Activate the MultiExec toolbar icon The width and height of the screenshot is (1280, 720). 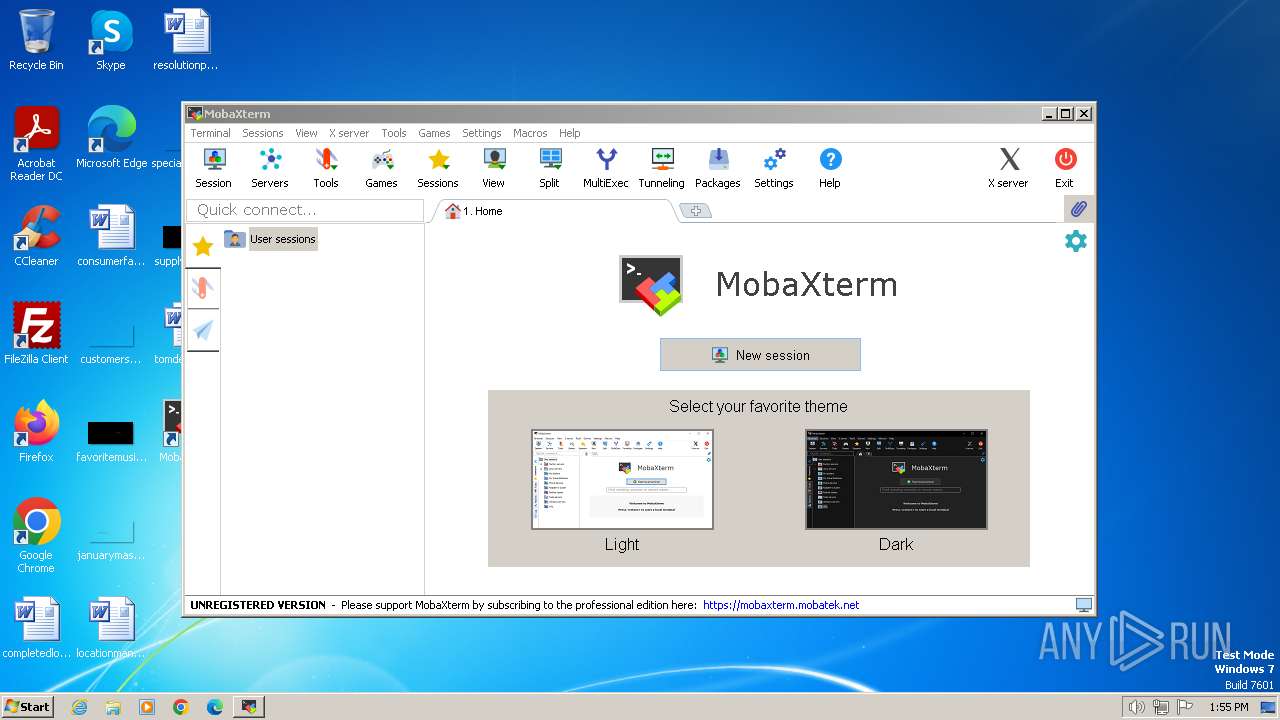606,168
